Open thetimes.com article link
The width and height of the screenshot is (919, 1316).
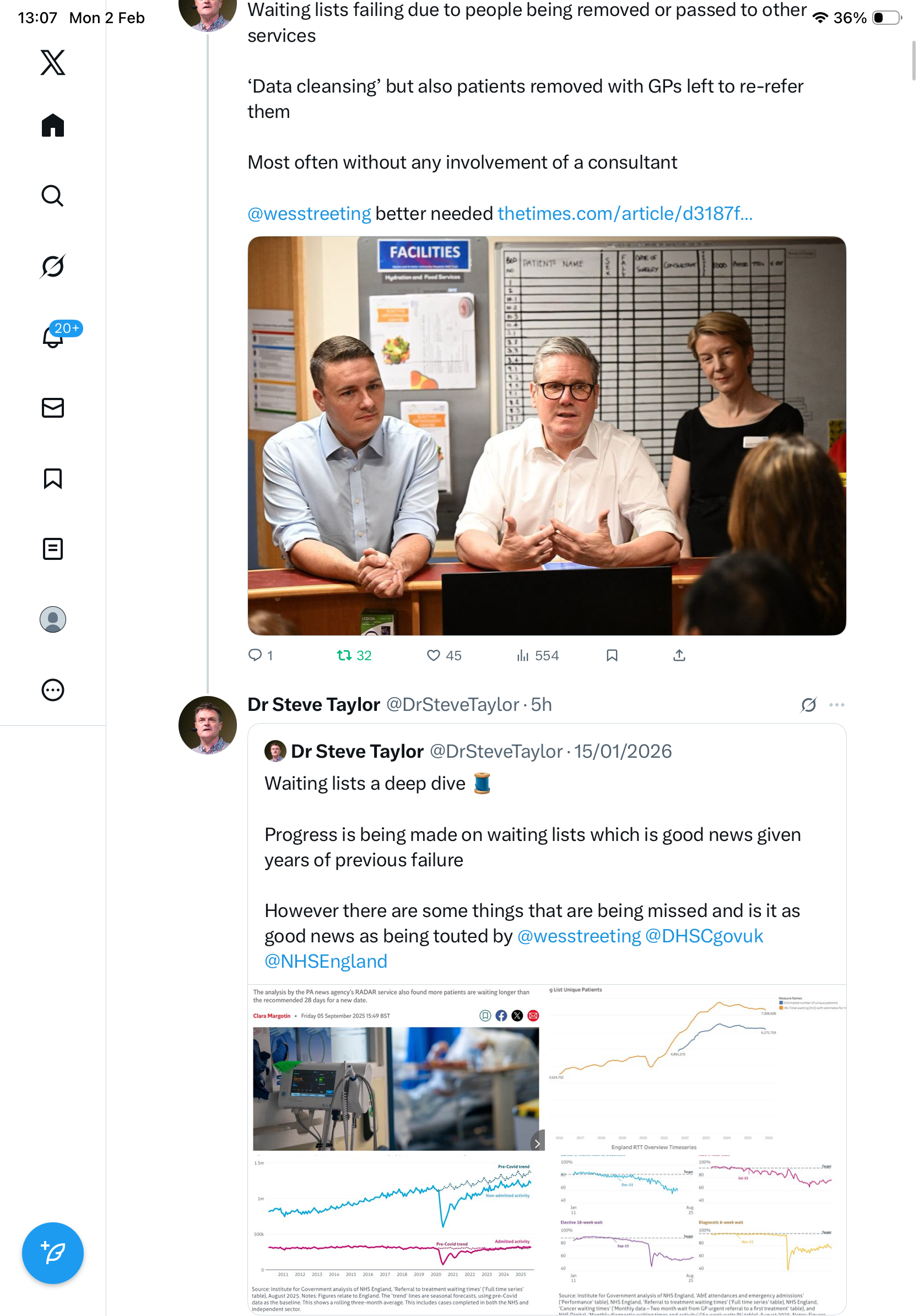tap(624, 214)
